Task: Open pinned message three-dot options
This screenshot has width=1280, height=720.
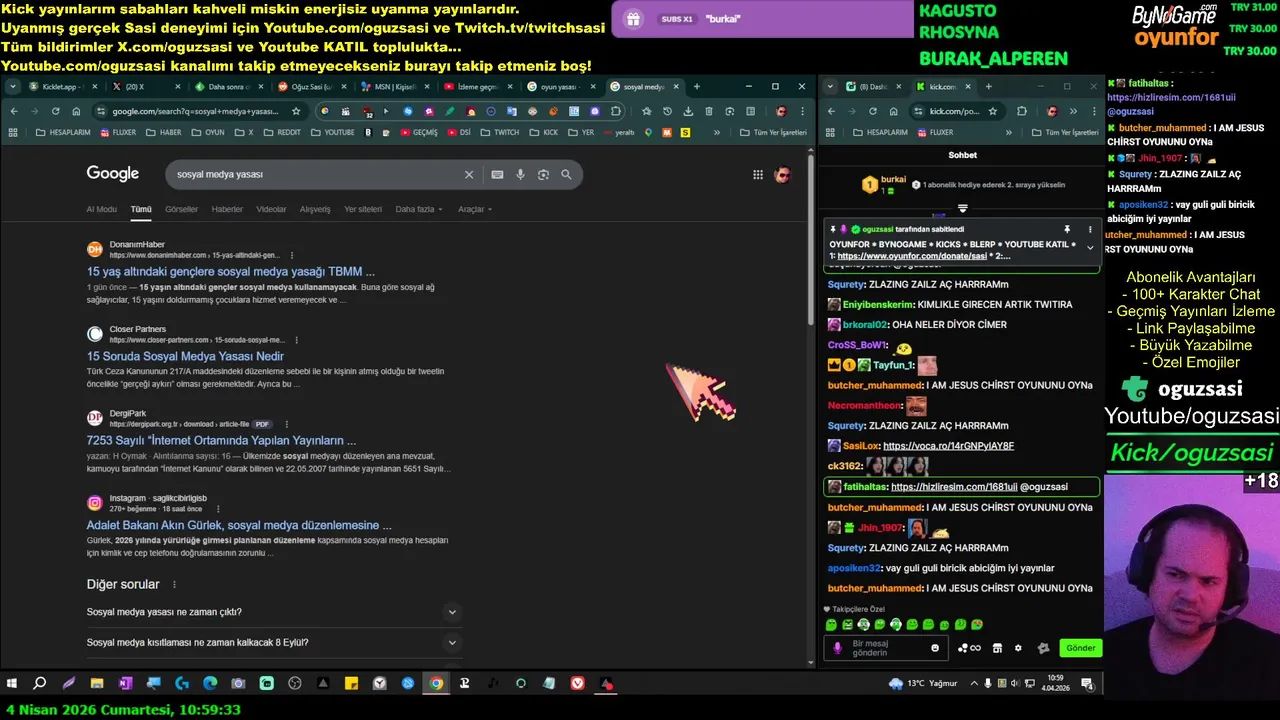Action: (x=1090, y=229)
